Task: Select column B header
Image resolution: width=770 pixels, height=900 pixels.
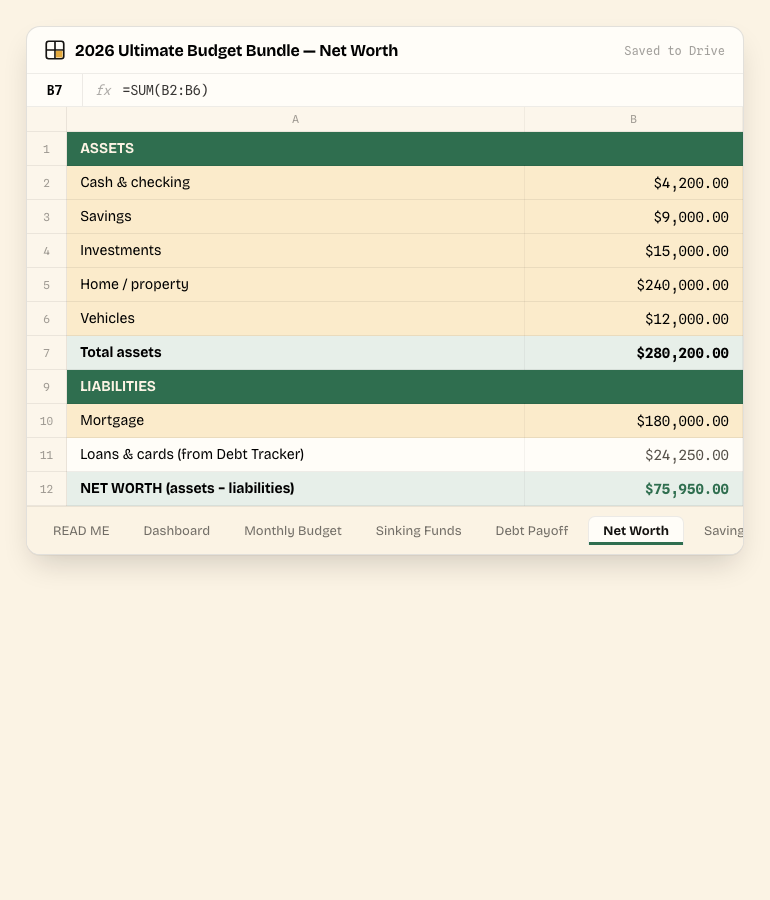Action: (x=633, y=119)
